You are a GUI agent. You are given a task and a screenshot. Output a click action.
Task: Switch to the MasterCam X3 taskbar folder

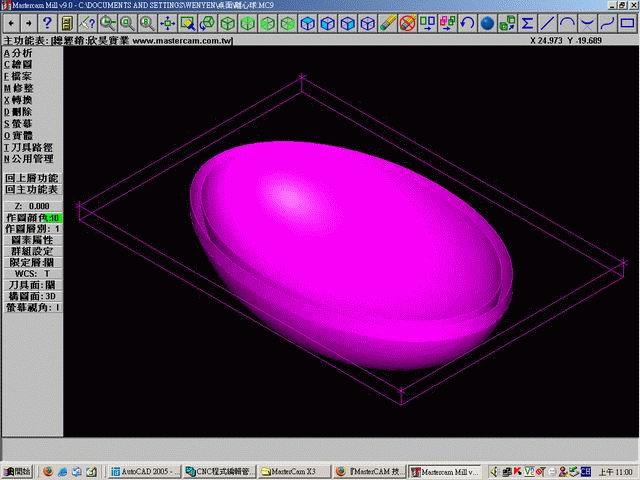[294, 471]
